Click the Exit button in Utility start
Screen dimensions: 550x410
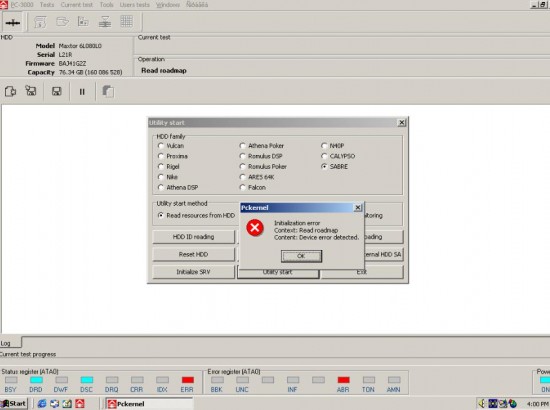(x=362, y=274)
